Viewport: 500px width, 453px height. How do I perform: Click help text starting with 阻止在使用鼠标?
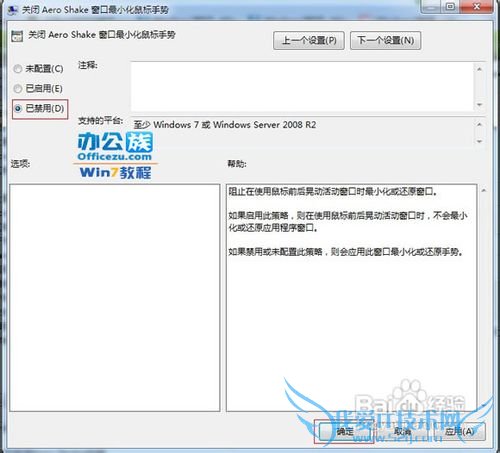[x=333, y=192]
